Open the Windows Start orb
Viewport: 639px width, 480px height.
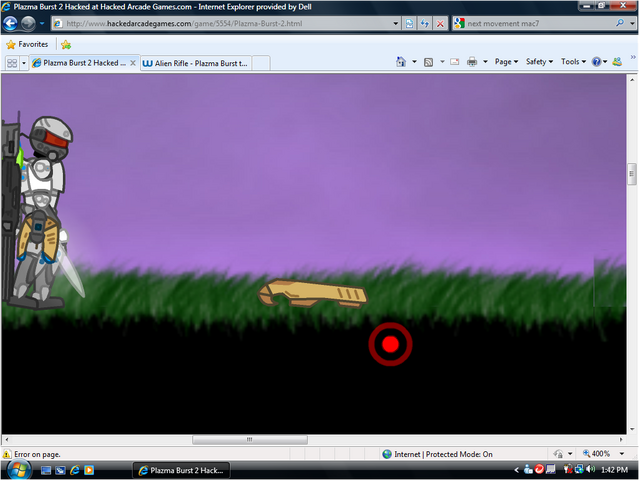18,470
